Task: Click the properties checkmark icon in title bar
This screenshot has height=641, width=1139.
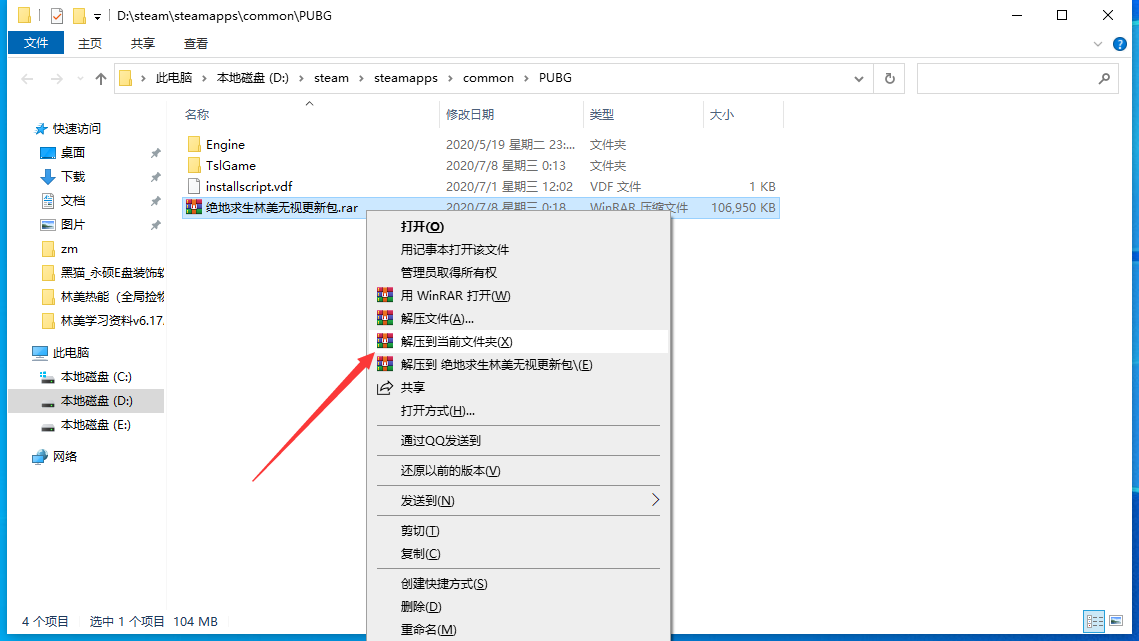Action: click(57, 15)
